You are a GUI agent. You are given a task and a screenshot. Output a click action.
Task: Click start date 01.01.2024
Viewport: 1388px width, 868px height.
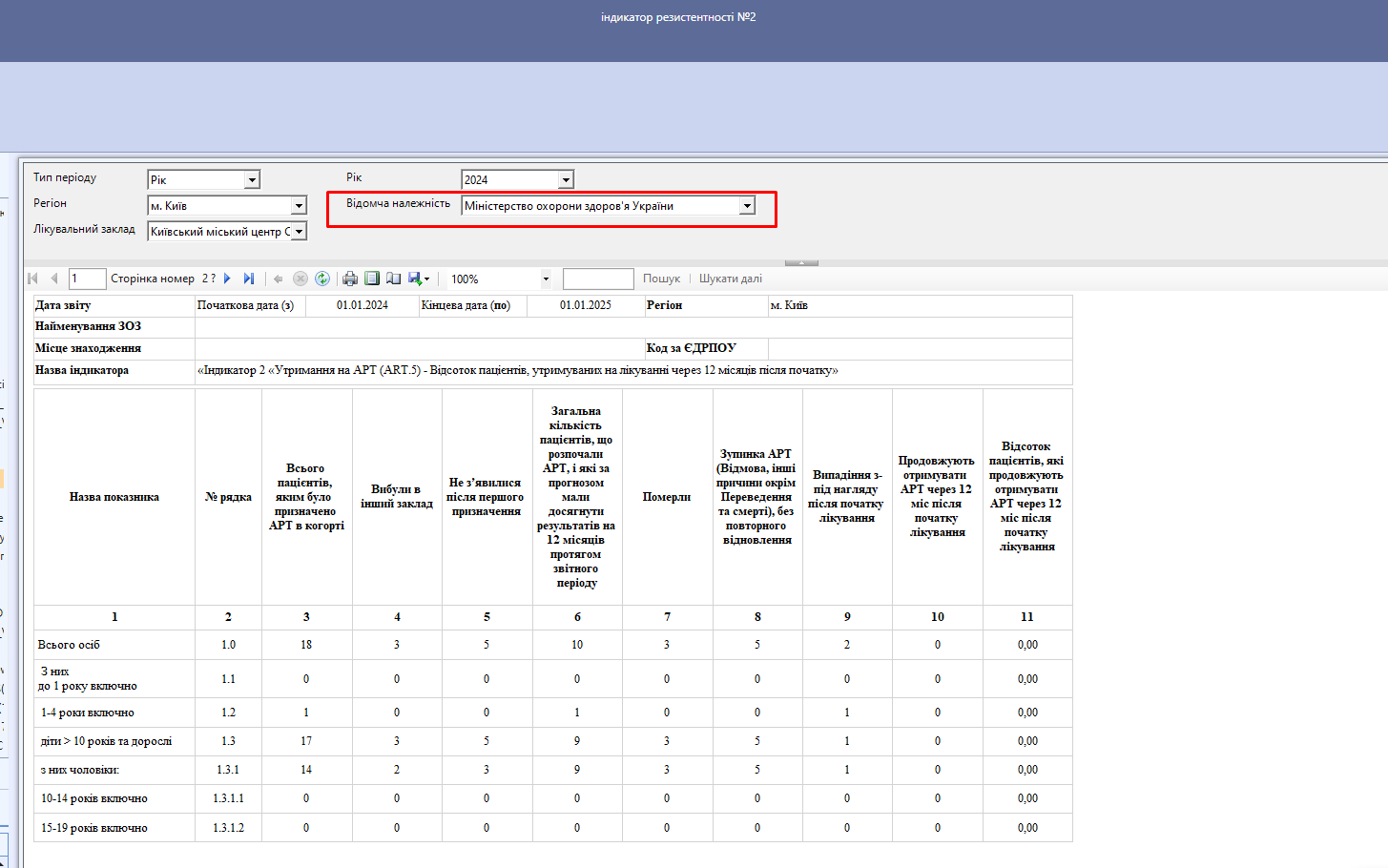pos(363,305)
